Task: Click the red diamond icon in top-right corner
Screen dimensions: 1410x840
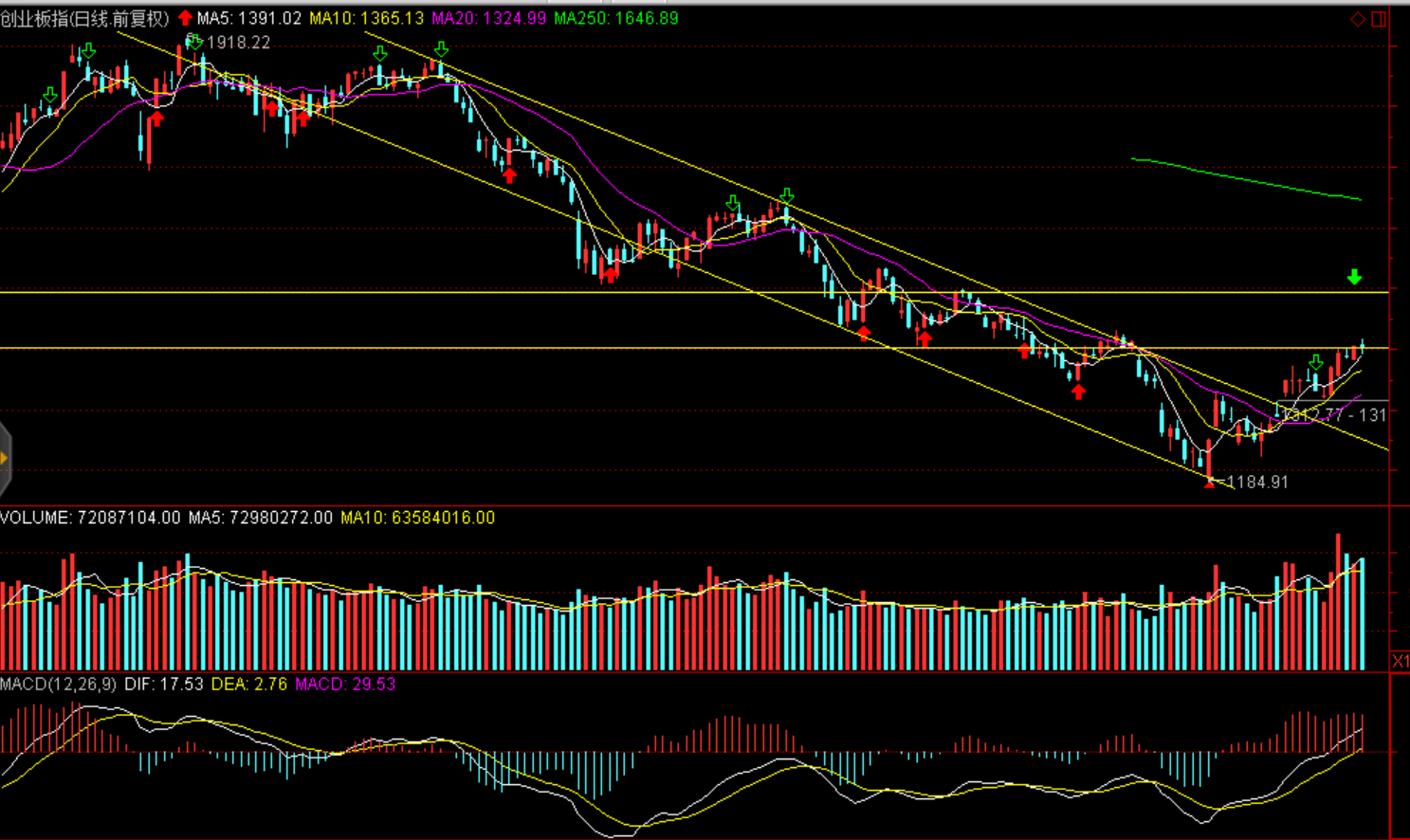Action: (1358, 19)
